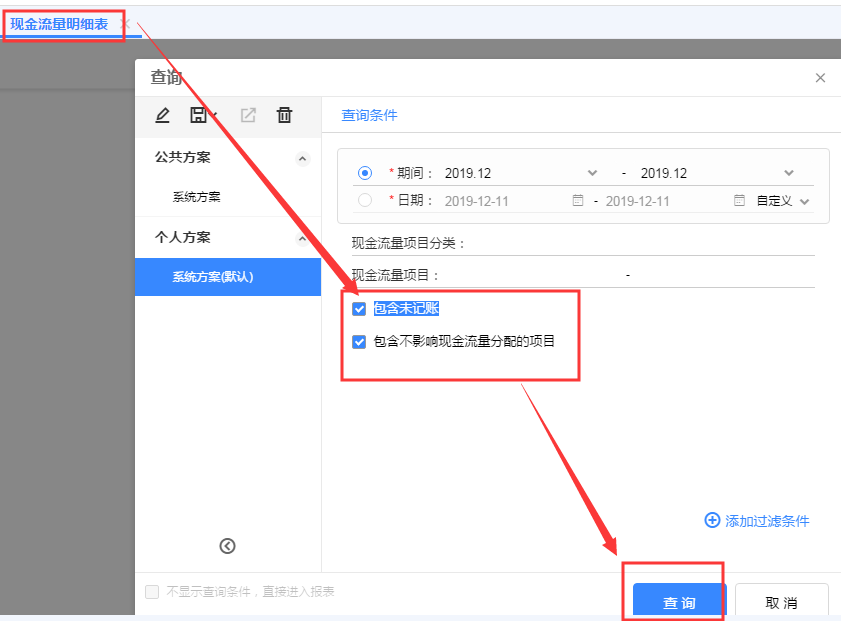
Task: Select the 日期 radio button
Action: pyautogui.click(x=365, y=200)
